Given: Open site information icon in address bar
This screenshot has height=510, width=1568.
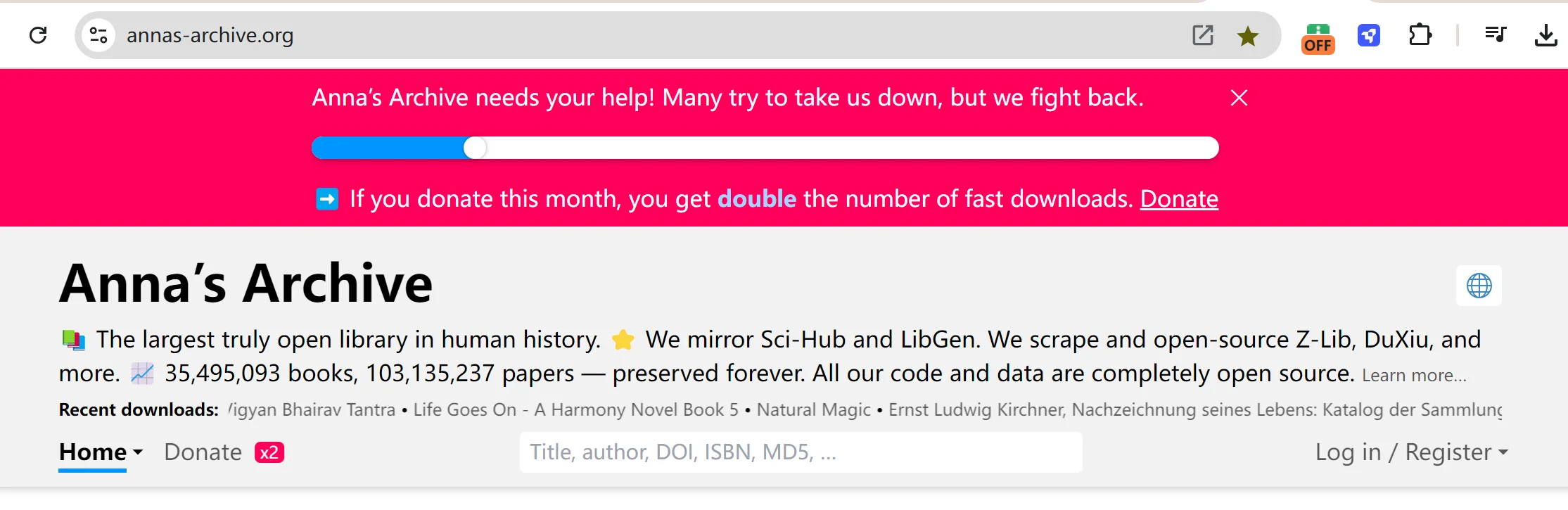Looking at the screenshot, I should click(x=98, y=35).
